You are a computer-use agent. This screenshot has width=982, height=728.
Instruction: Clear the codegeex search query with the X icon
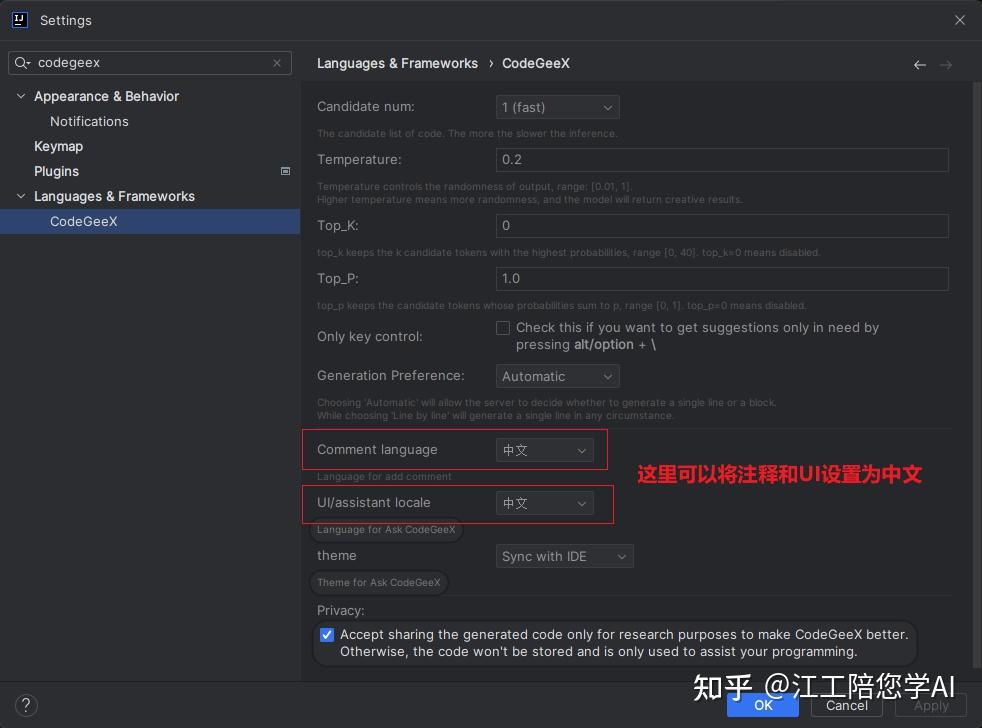277,63
